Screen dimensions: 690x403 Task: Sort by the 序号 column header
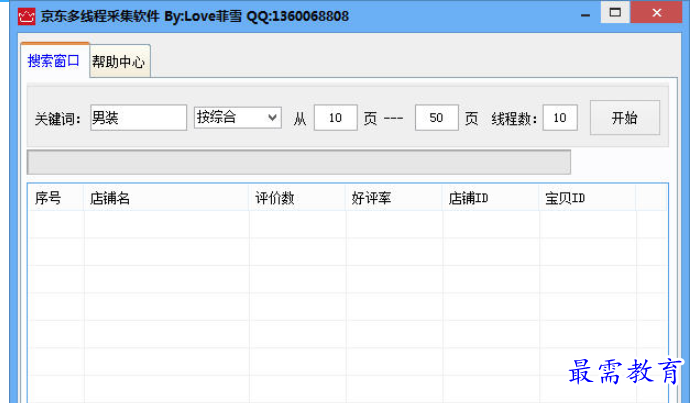(56, 198)
